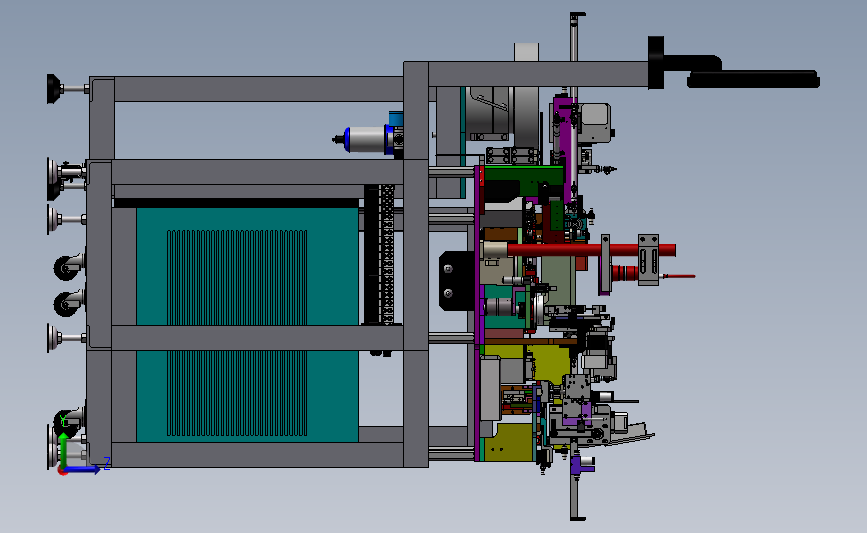Select the black handle grip bar
867x533 pixels.
tap(753, 80)
